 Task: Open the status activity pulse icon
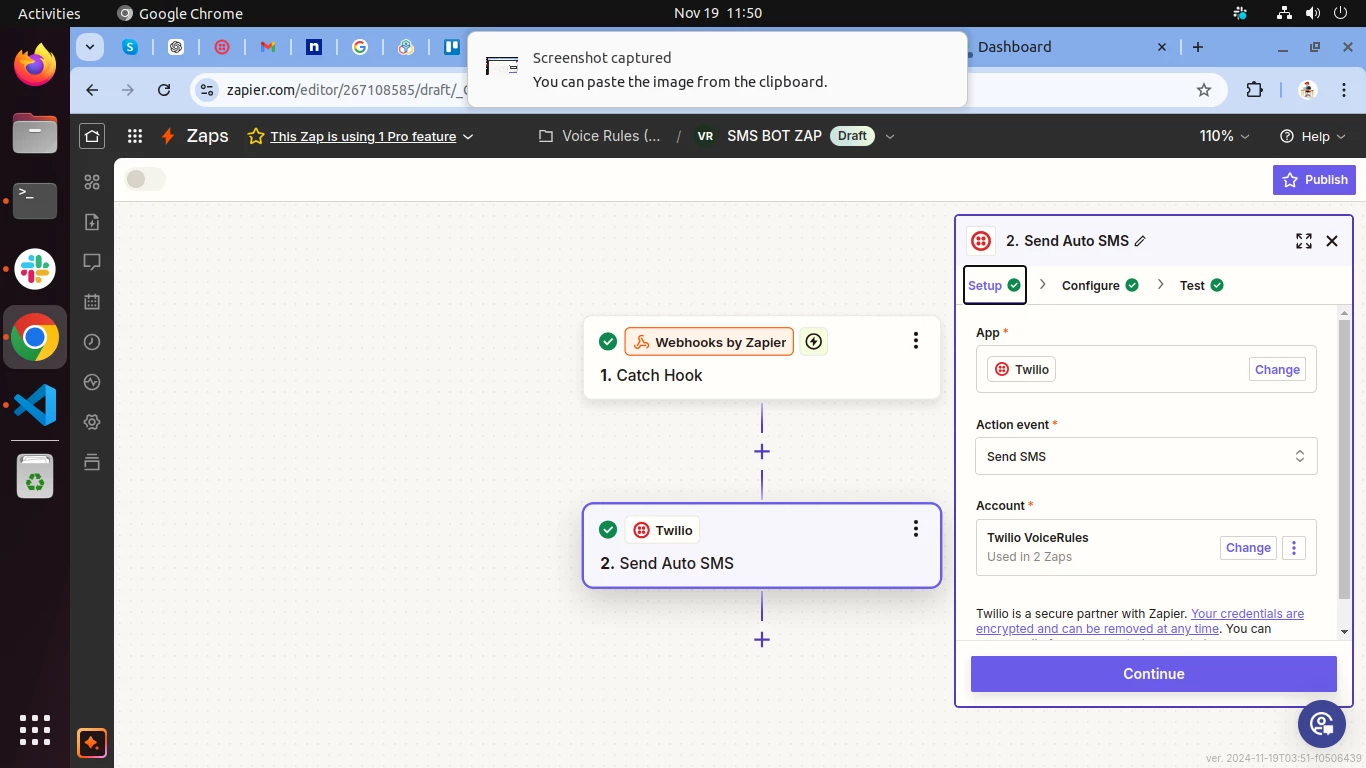point(92,382)
